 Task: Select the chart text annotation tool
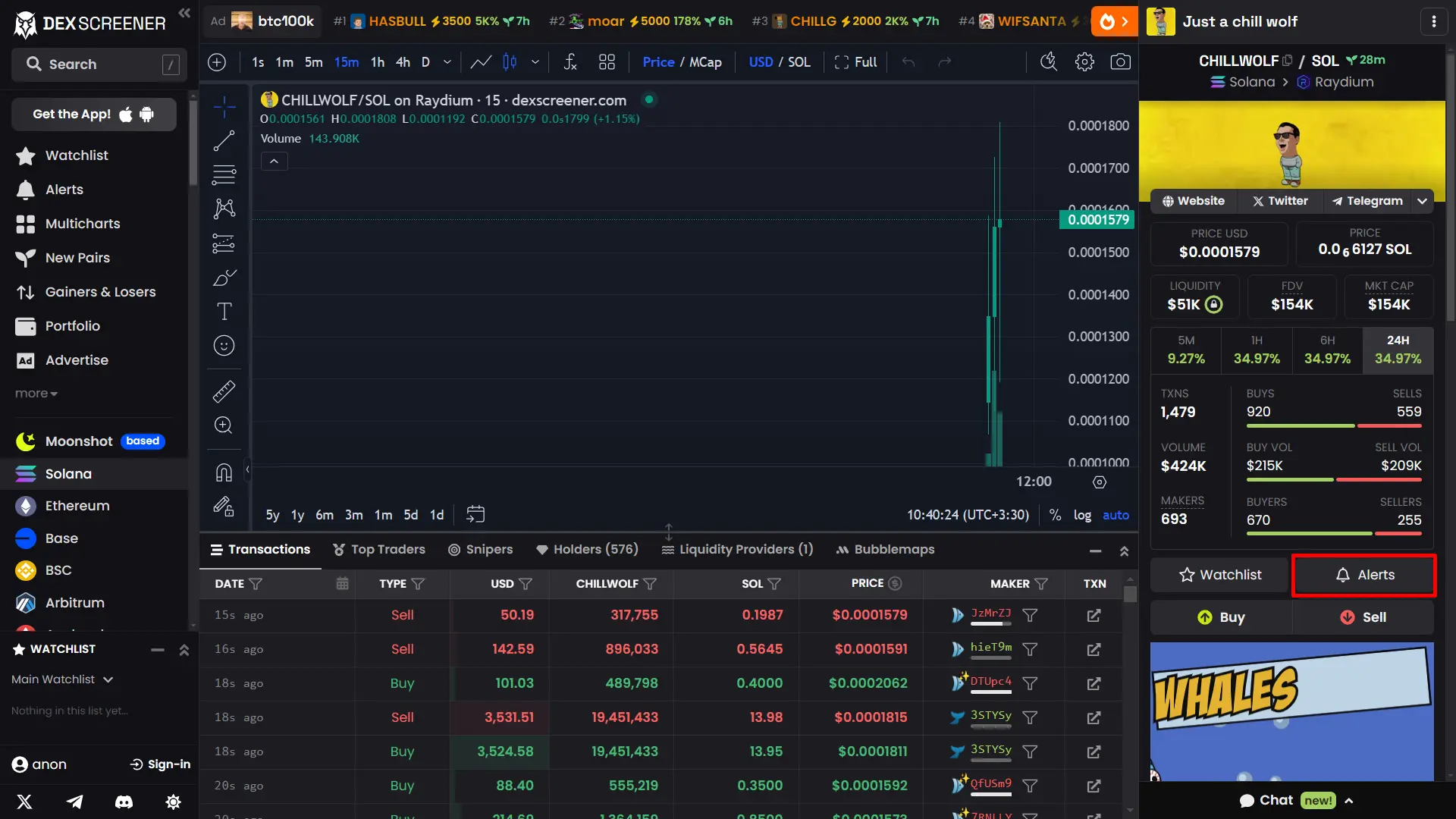(x=224, y=312)
